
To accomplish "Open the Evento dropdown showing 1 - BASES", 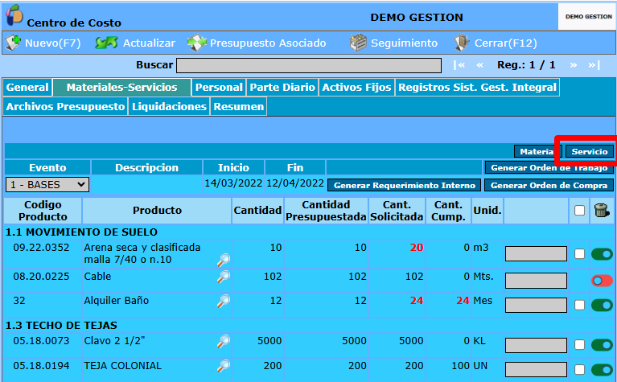I will (47, 185).
